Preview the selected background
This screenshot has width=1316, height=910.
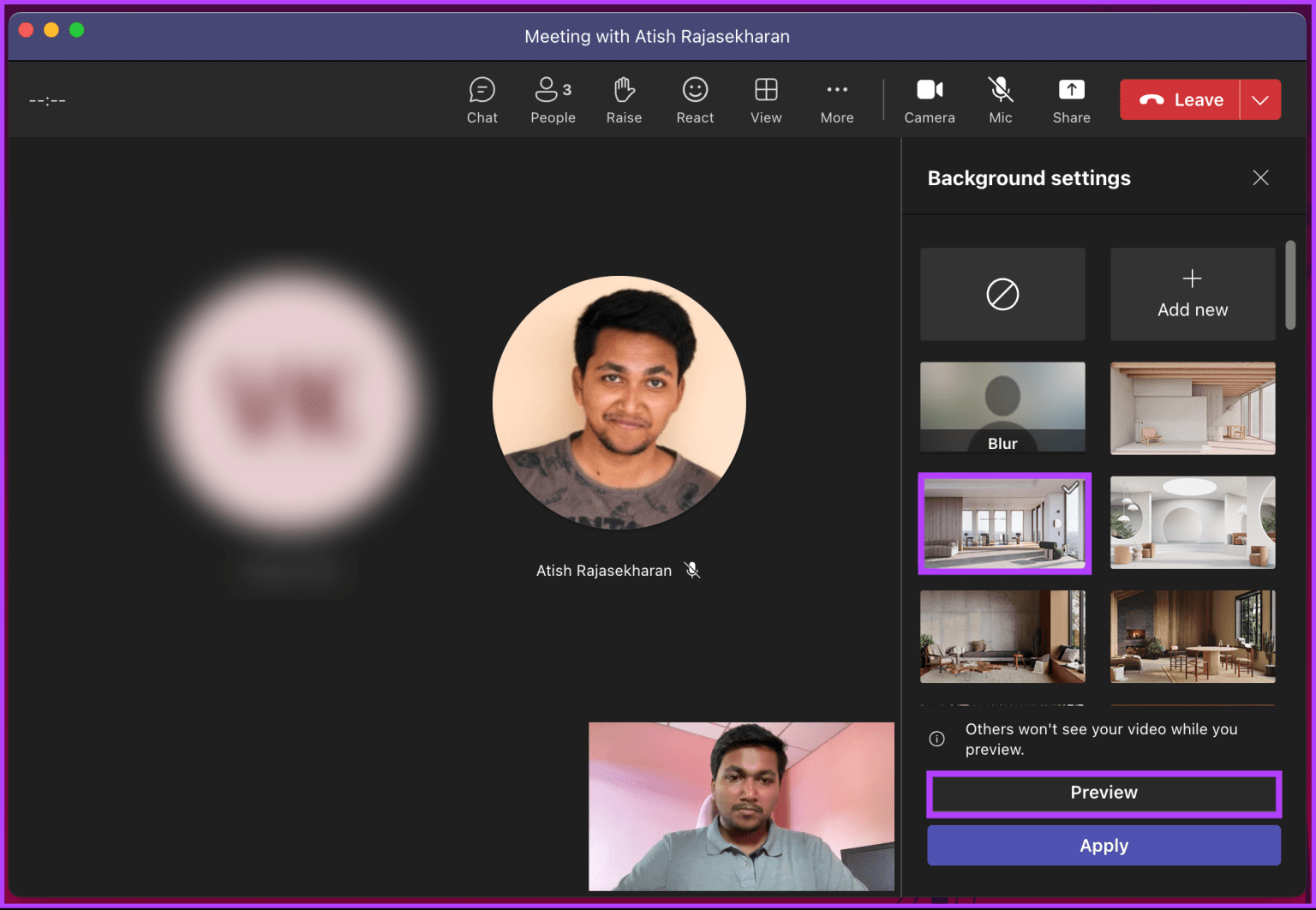[1104, 793]
